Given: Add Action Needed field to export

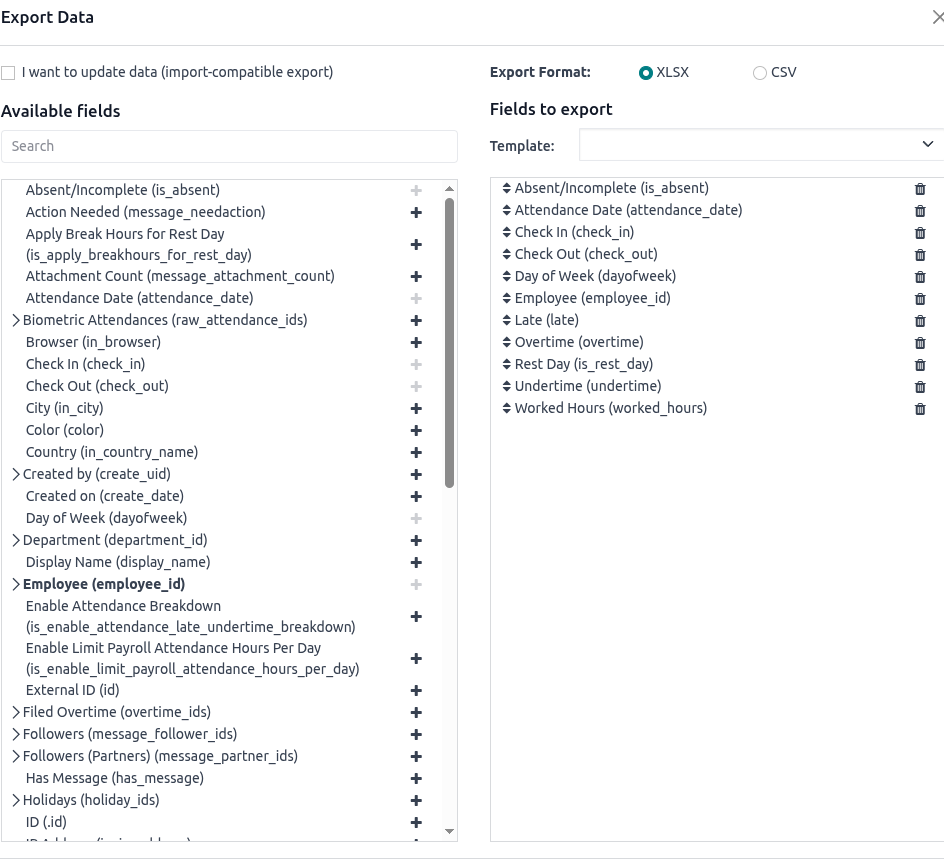Looking at the screenshot, I should pos(416,212).
